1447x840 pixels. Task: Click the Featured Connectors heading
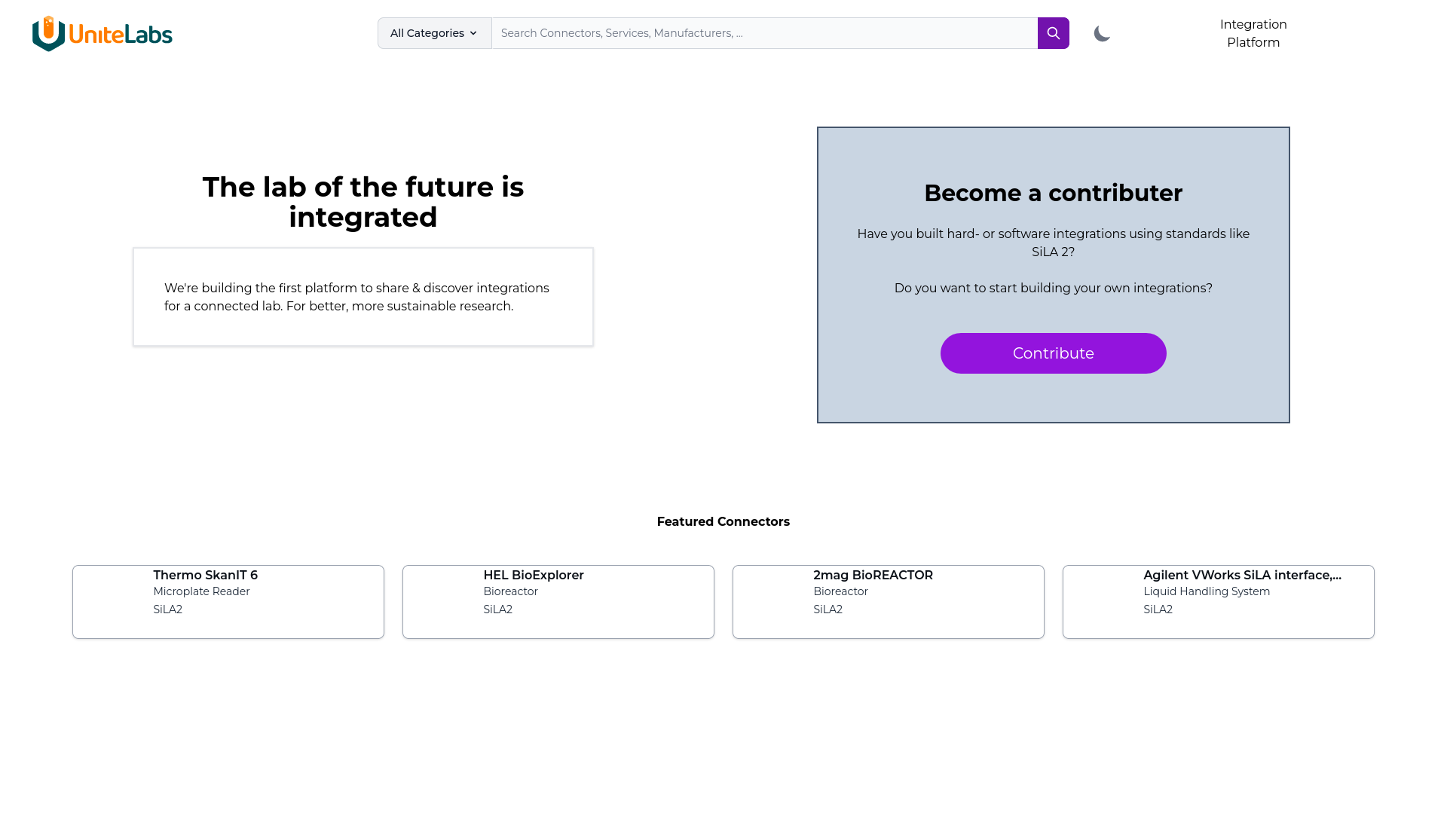click(723, 521)
